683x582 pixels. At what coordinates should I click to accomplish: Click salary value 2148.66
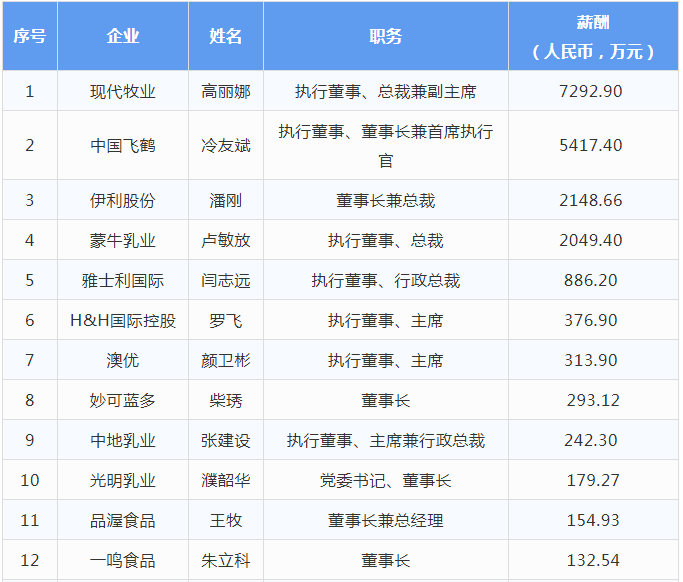pyautogui.click(x=591, y=200)
